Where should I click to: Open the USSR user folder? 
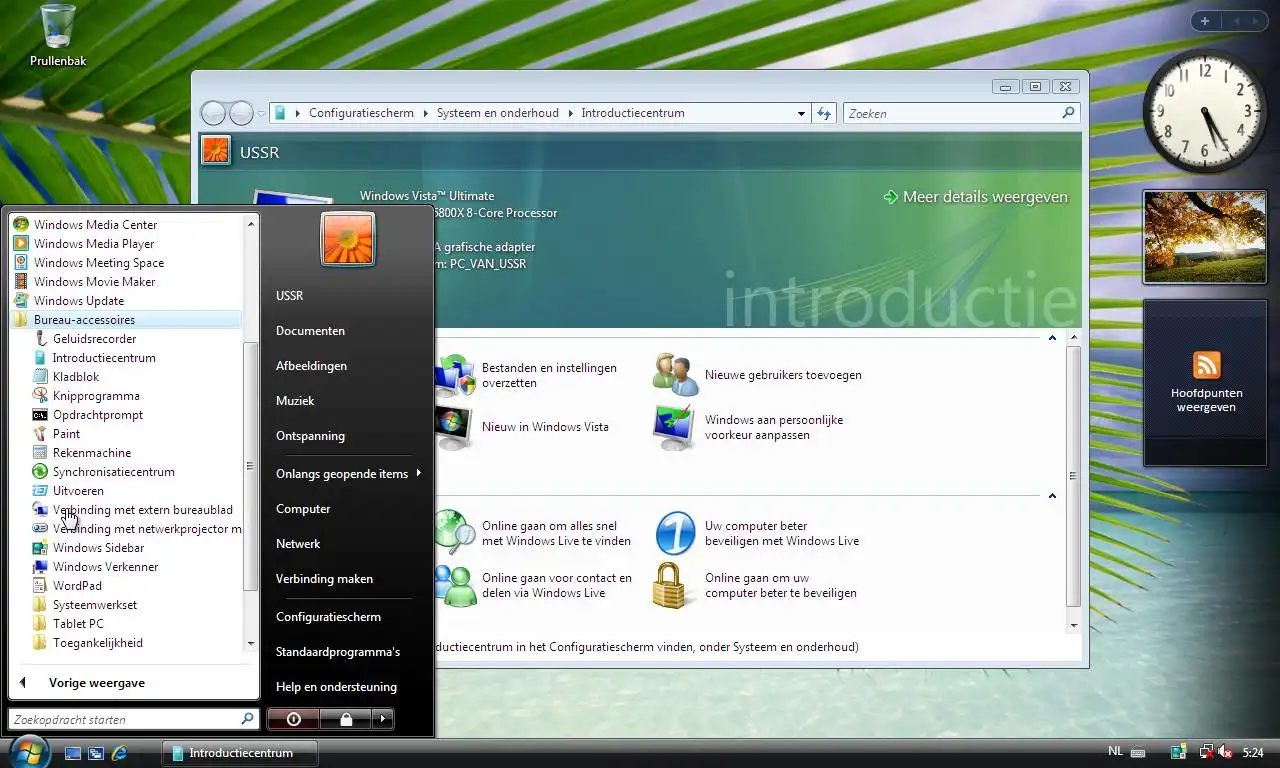(290, 296)
